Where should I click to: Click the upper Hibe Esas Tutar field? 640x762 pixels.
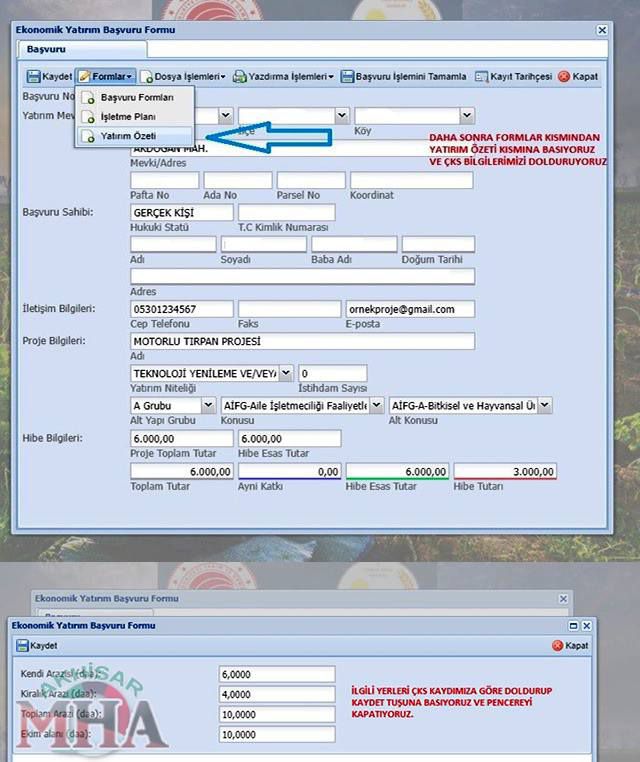(x=290, y=438)
